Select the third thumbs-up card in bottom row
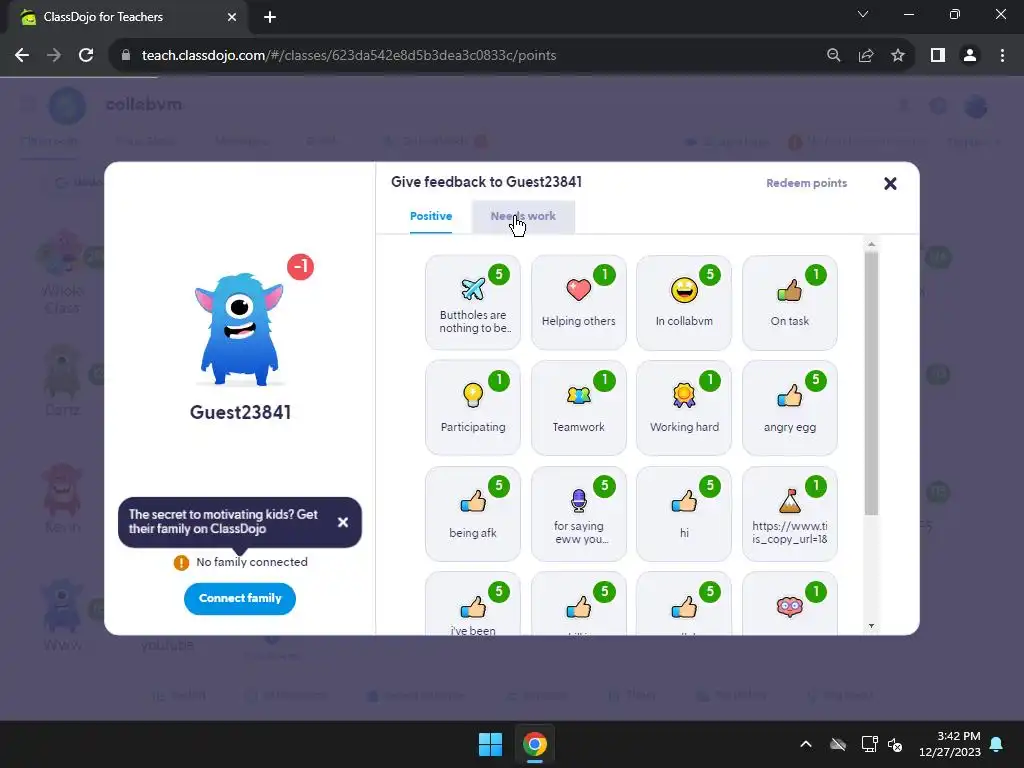Viewport: 1024px width, 768px height. tap(684, 604)
